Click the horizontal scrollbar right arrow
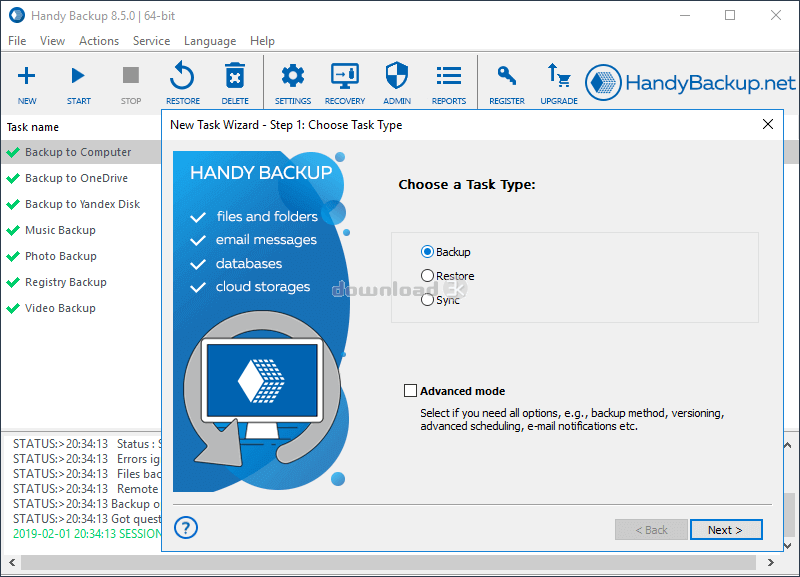This screenshot has height=577, width=800. click(x=770, y=563)
